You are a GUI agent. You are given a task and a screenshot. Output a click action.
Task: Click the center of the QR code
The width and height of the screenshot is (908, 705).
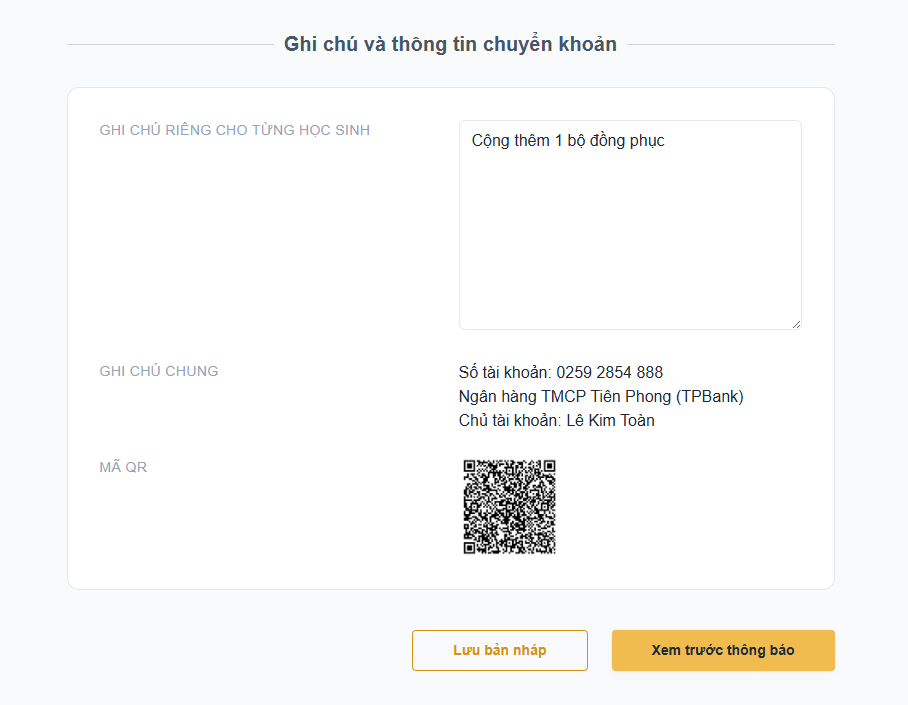point(509,507)
